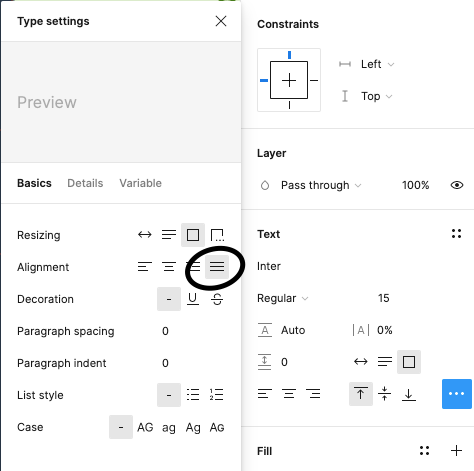Screen dimensions: 474x471
Task: Select justified text alignment icon
Action: click(217, 267)
